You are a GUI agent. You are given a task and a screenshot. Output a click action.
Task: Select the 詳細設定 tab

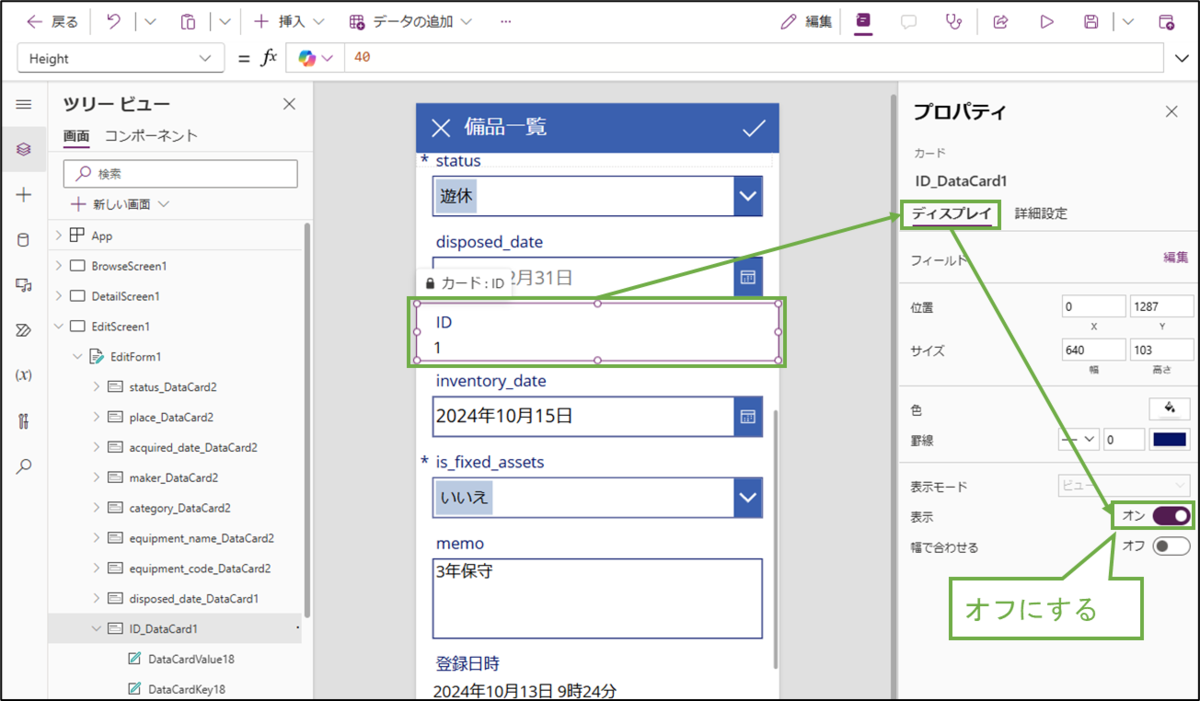1041,213
